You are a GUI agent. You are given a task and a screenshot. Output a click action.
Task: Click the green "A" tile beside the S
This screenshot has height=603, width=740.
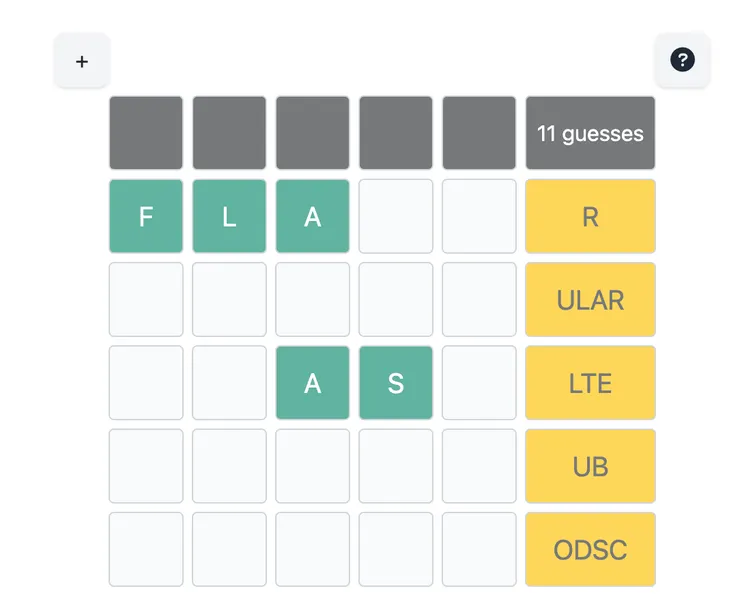313,383
